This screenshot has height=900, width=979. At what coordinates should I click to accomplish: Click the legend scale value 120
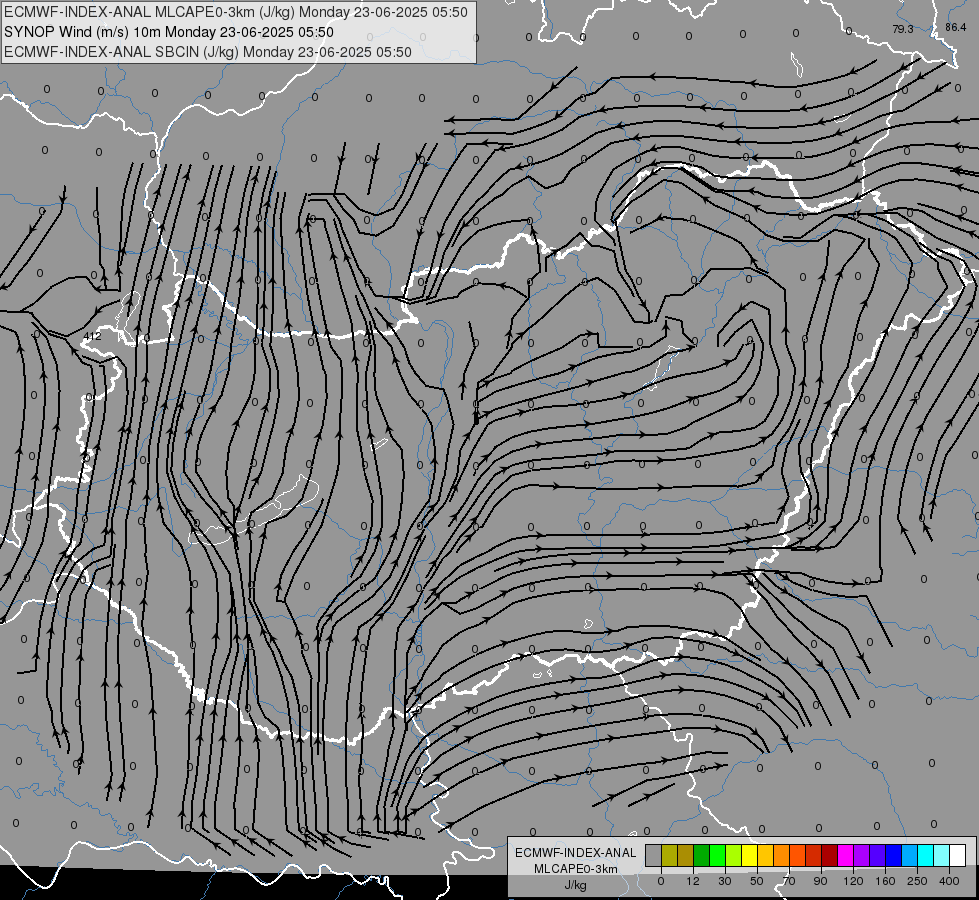coord(854,881)
